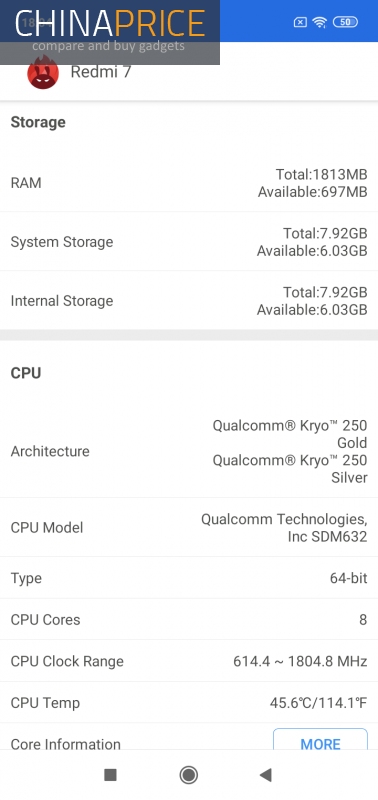
Task: Tap the circular home navigation button
Action: [x=189, y=775]
